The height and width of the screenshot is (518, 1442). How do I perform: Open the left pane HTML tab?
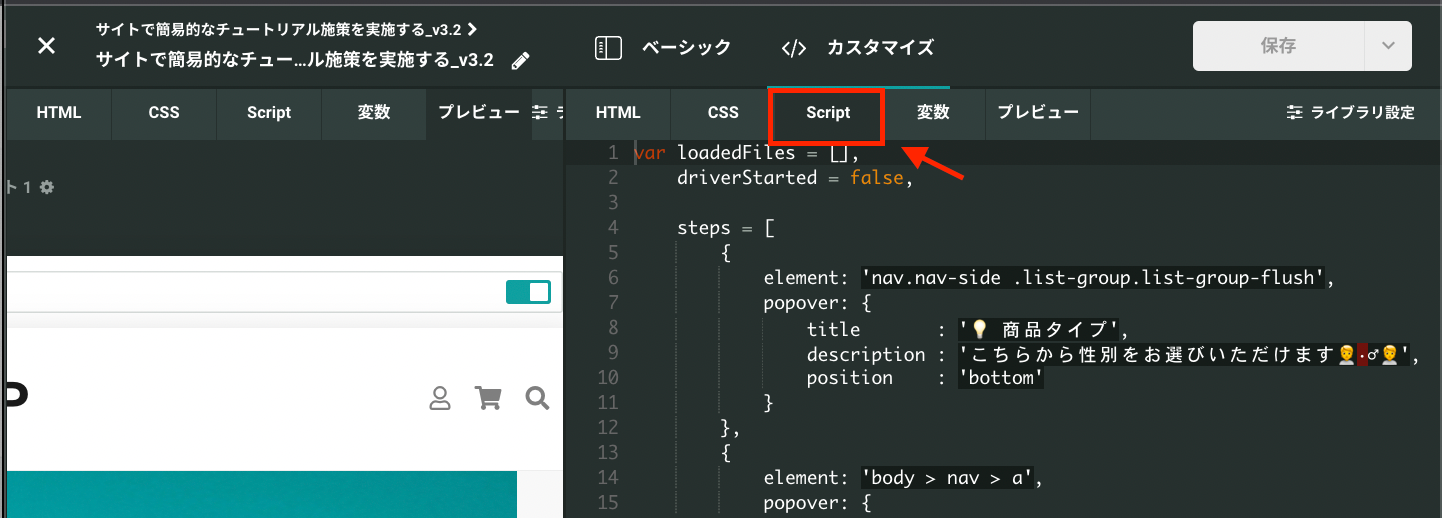click(59, 113)
